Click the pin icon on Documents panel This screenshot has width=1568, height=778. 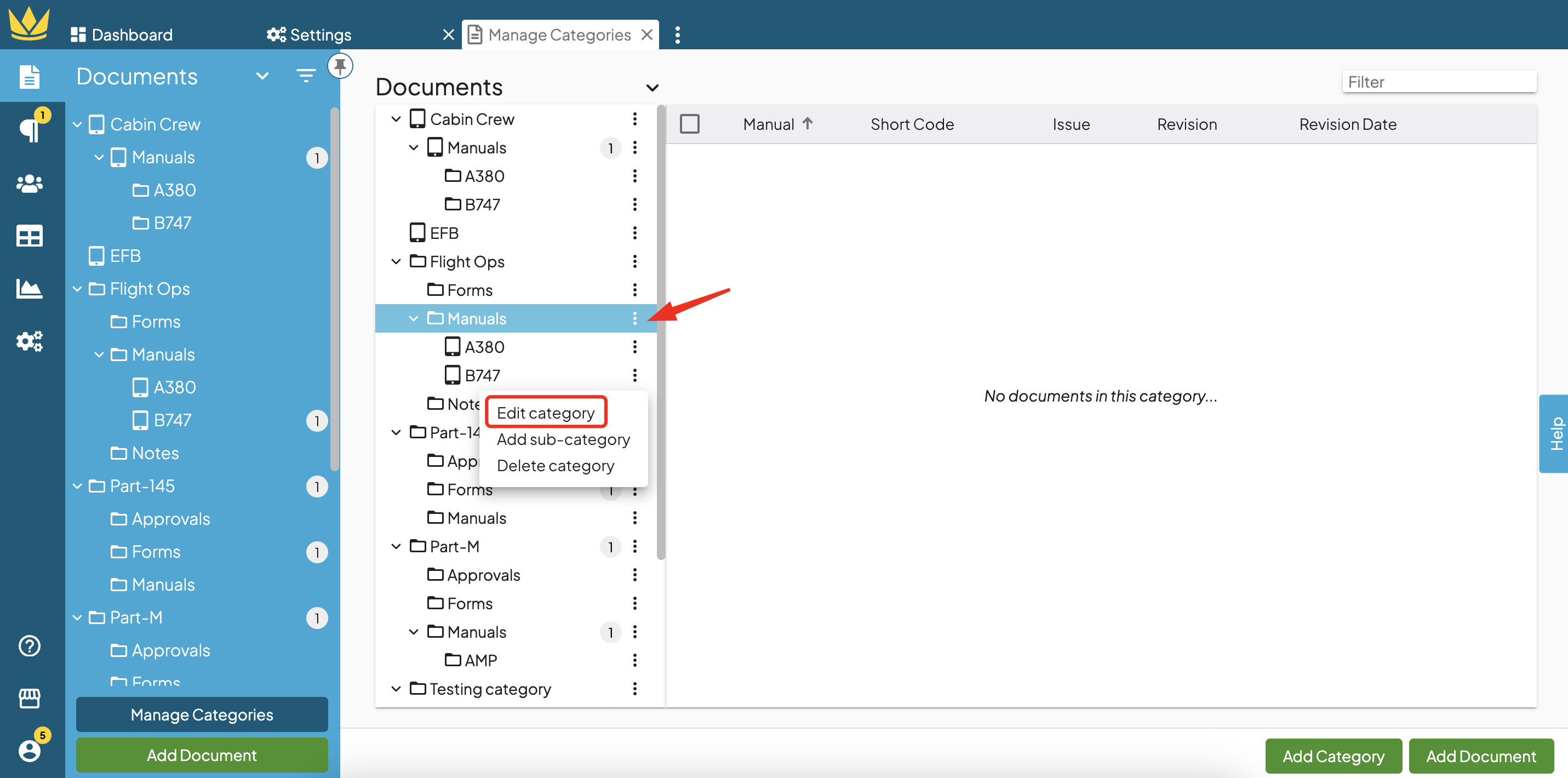(x=340, y=66)
